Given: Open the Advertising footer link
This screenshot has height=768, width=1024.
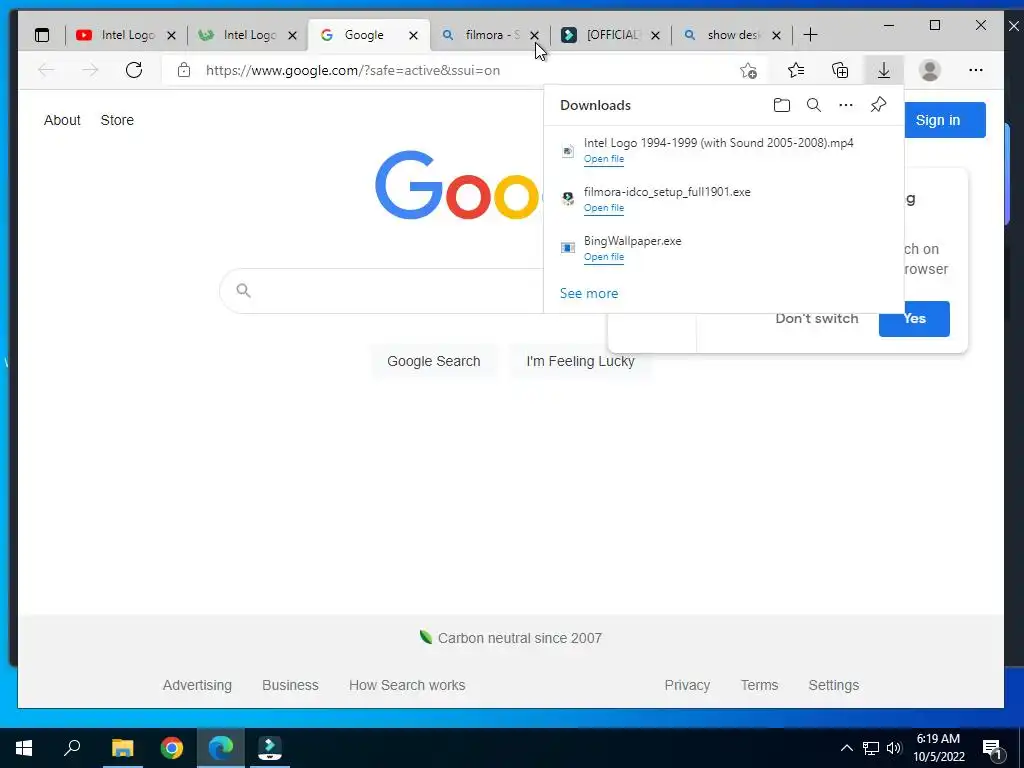Looking at the screenshot, I should point(197,685).
